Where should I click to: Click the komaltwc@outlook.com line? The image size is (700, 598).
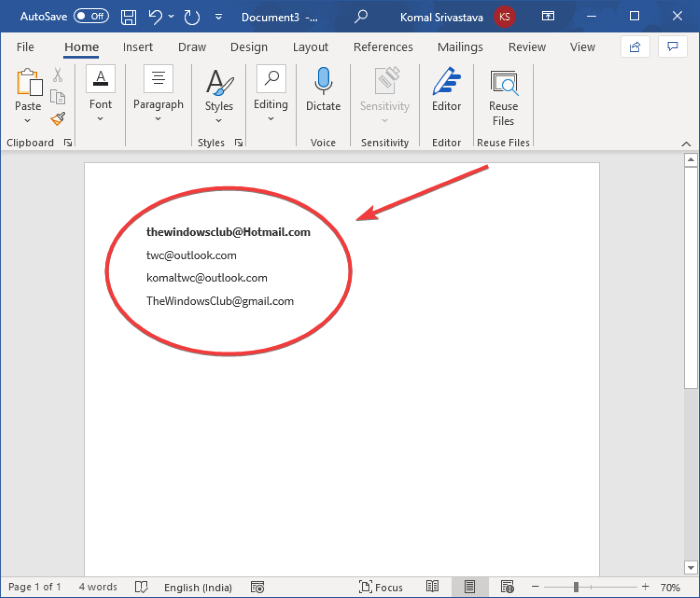(x=207, y=278)
